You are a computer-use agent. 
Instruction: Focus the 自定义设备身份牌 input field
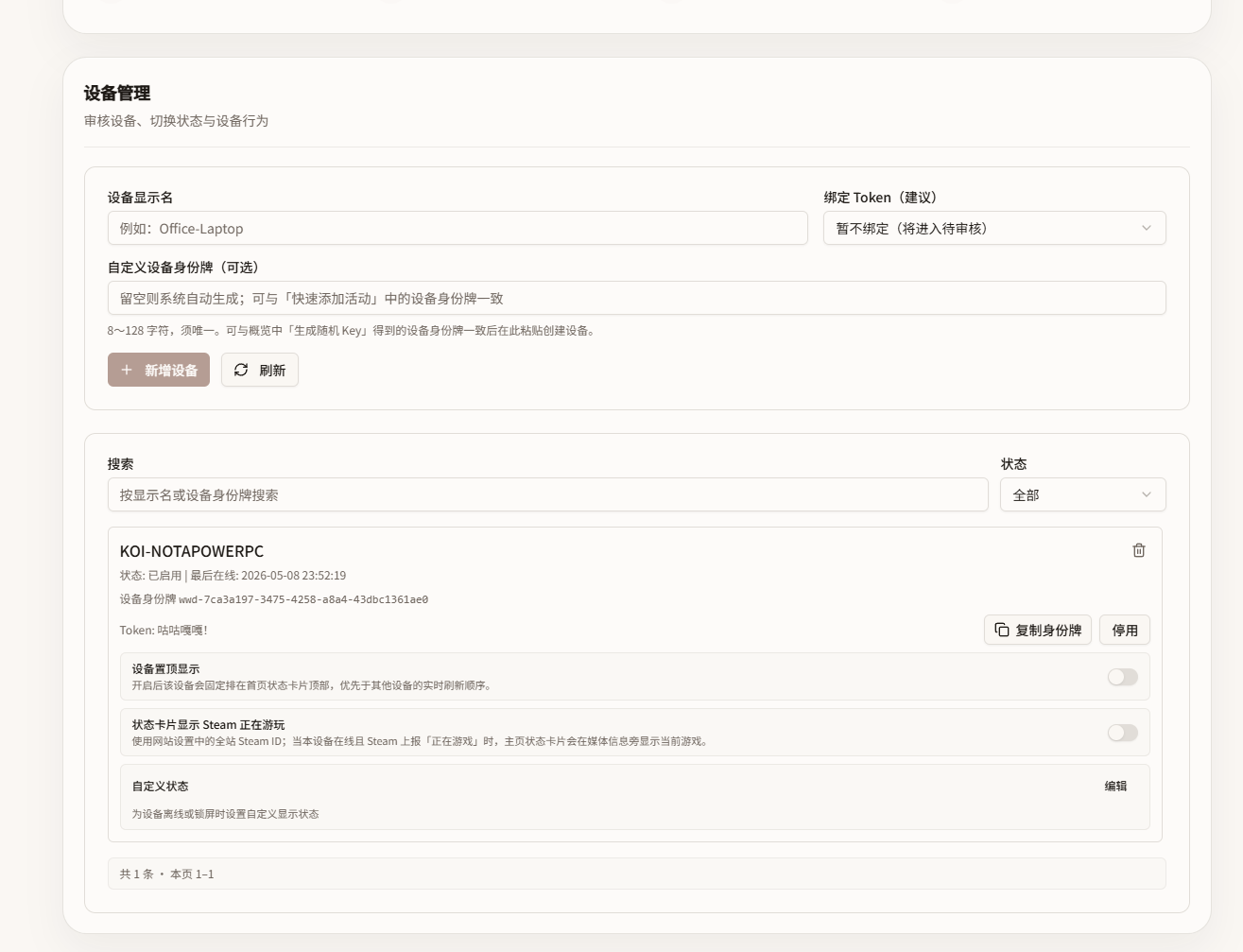click(637, 298)
